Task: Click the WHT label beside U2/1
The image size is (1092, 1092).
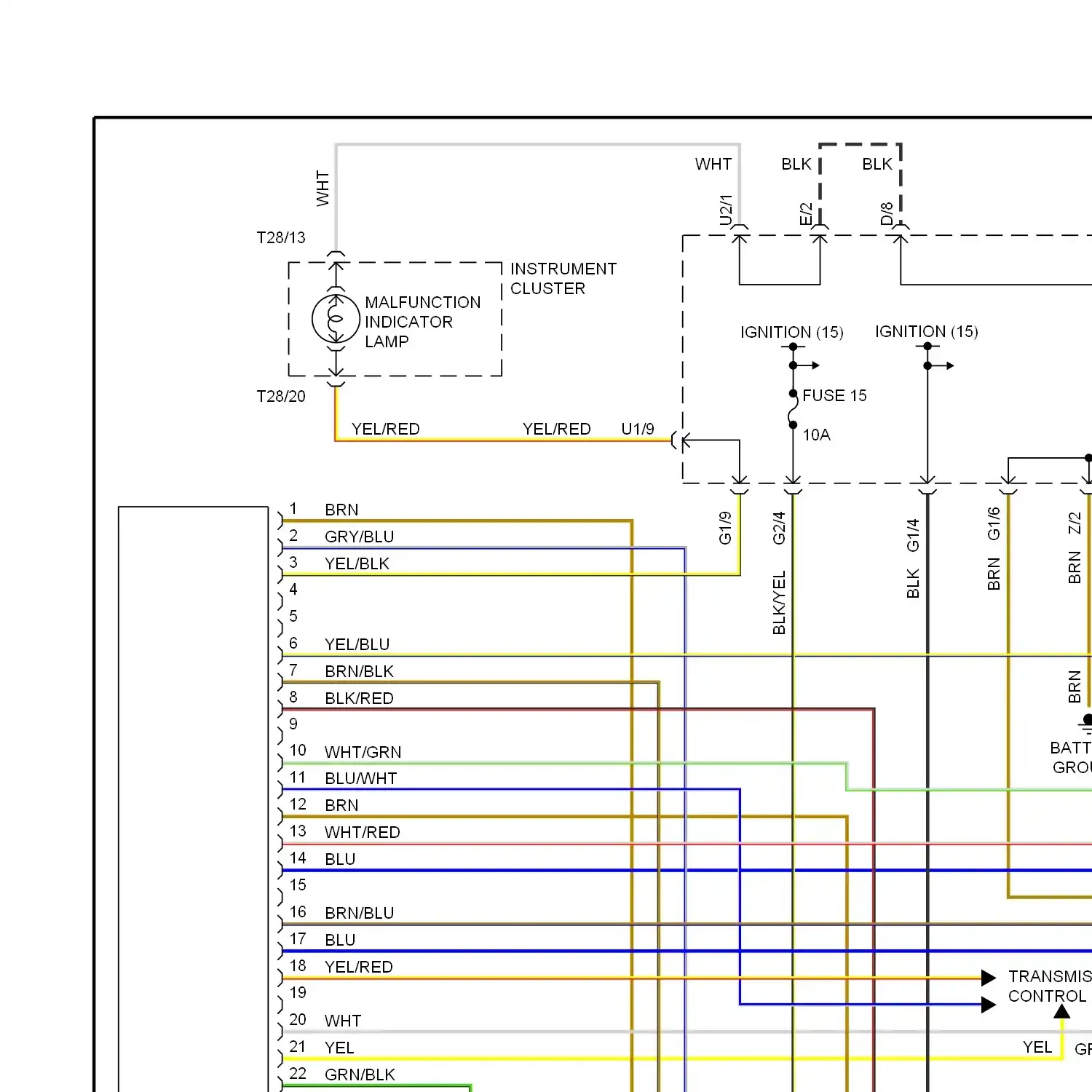Action: tap(713, 164)
